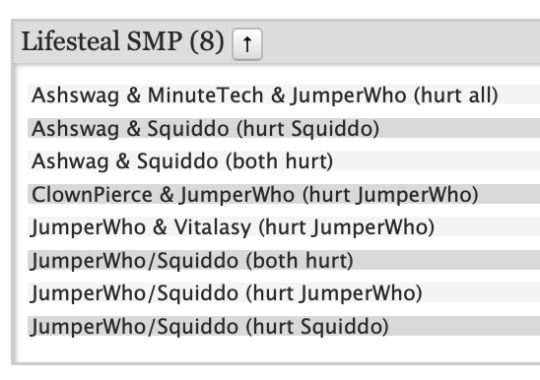Click Squiddo in the second list row
This screenshot has width=540, height=380.
coord(188,129)
